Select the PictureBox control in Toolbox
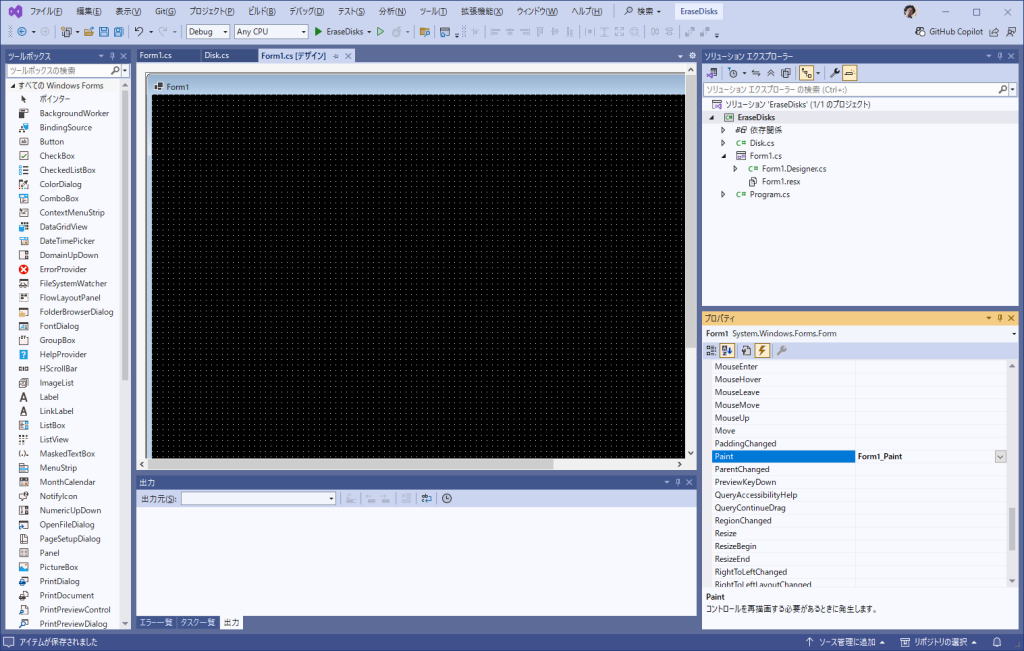The width and height of the screenshot is (1024, 651). coord(58,567)
